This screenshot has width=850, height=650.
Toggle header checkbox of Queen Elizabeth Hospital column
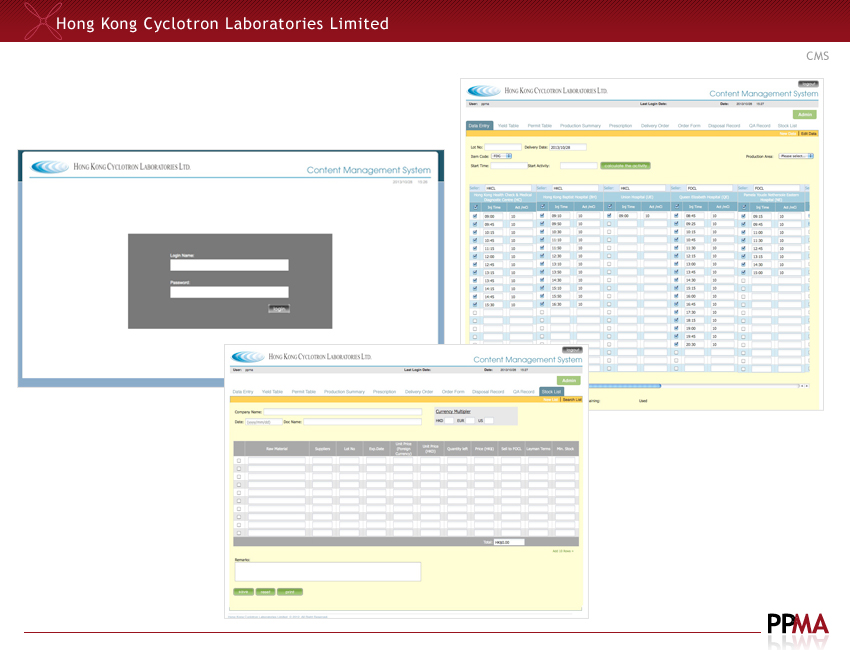tap(677, 207)
